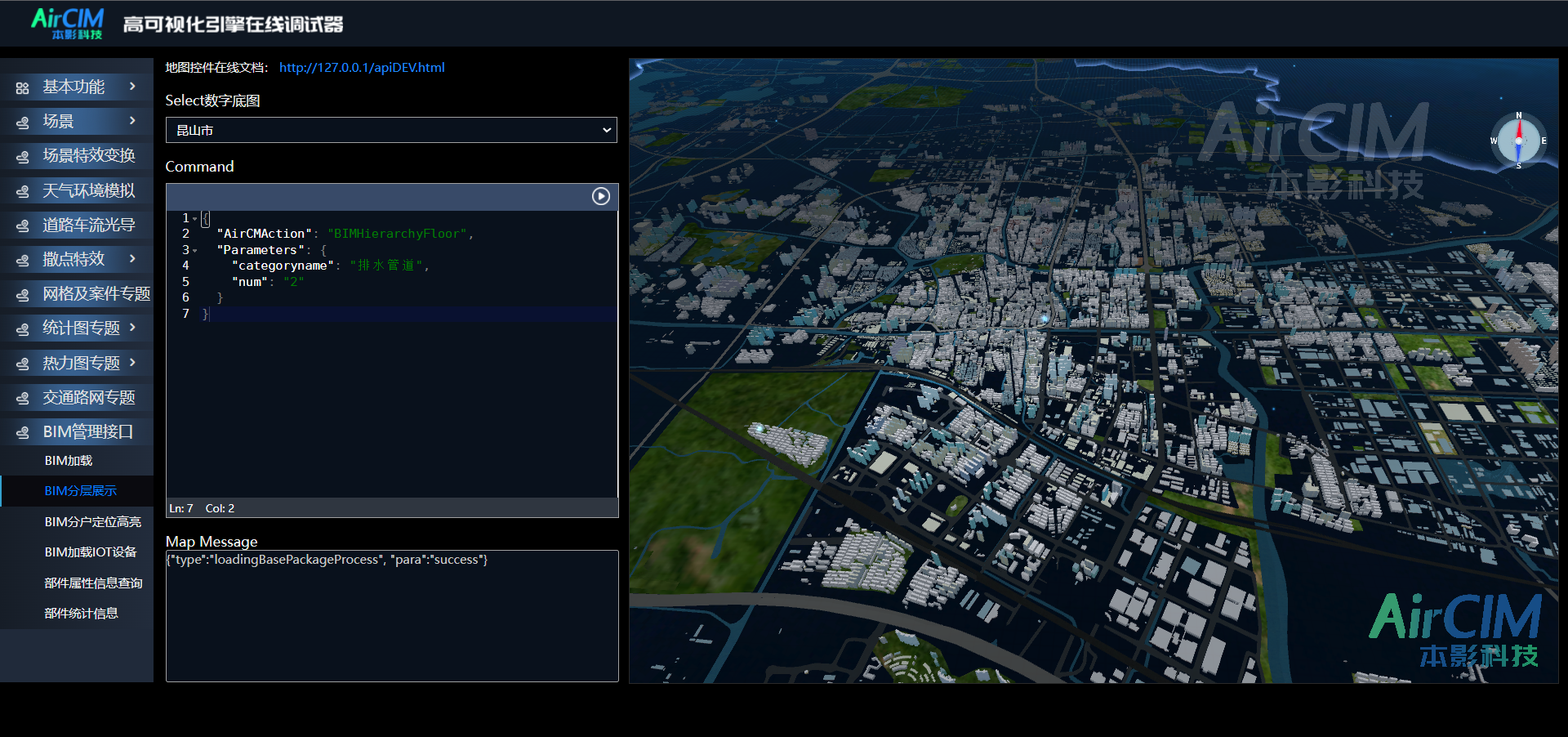
Task: Click the "AirCMAction" key in editor
Action: (265, 234)
